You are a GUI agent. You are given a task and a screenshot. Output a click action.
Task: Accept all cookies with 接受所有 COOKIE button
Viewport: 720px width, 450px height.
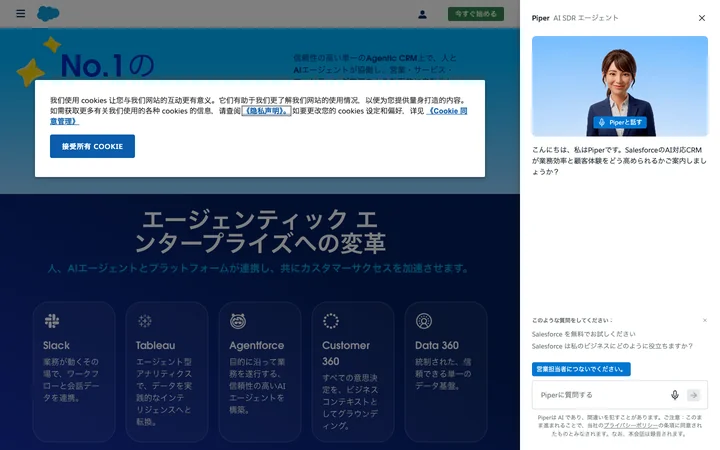[x=92, y=146]
